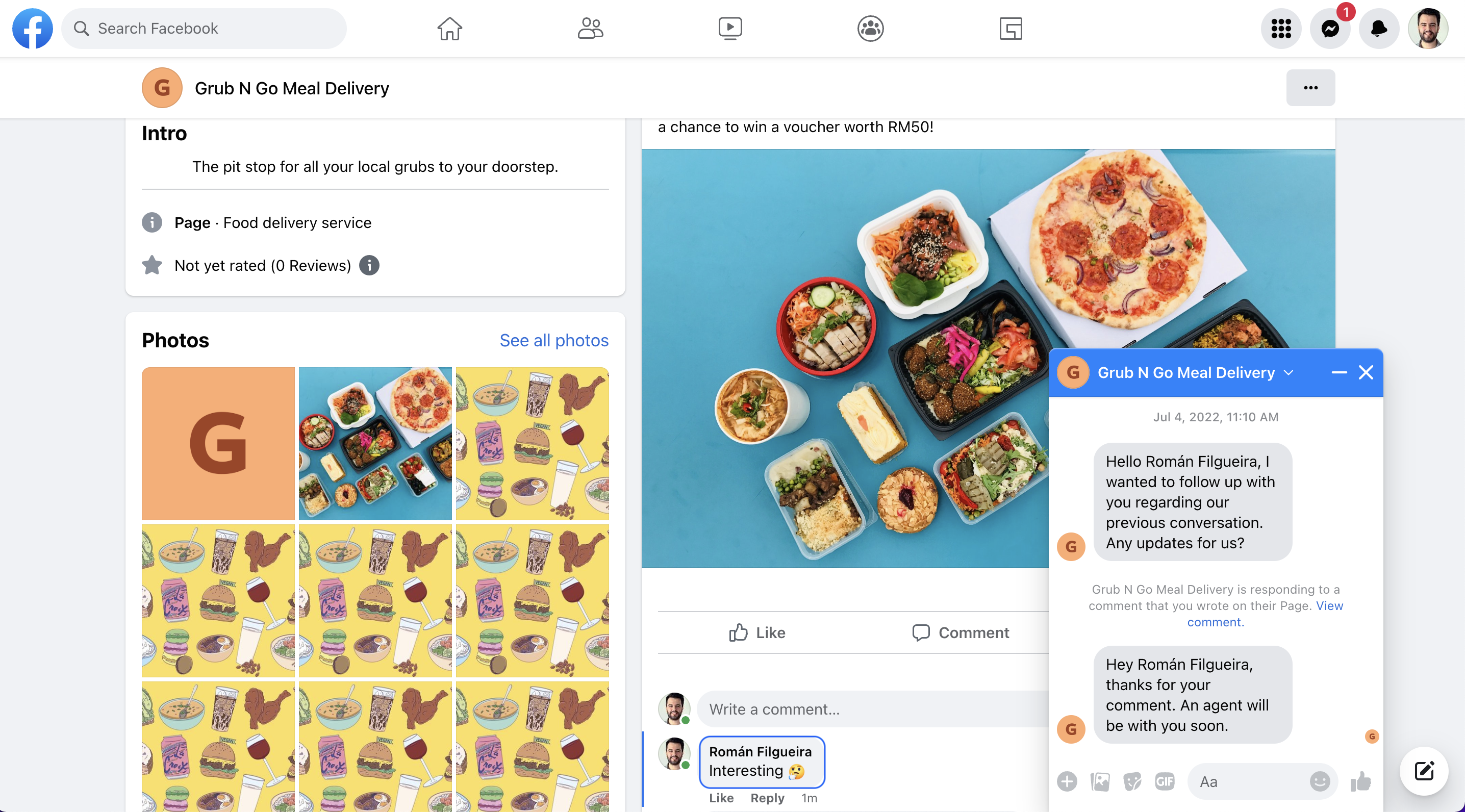Screen dimensions: 1465x812
Task: Click the Gaming/Menu grid icon
Action: (1280, 28)
